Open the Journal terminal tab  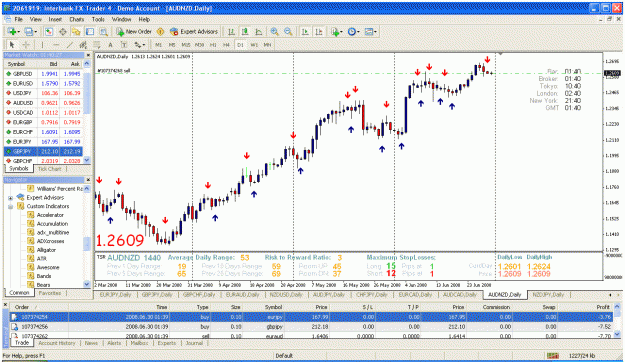point(194,343)
